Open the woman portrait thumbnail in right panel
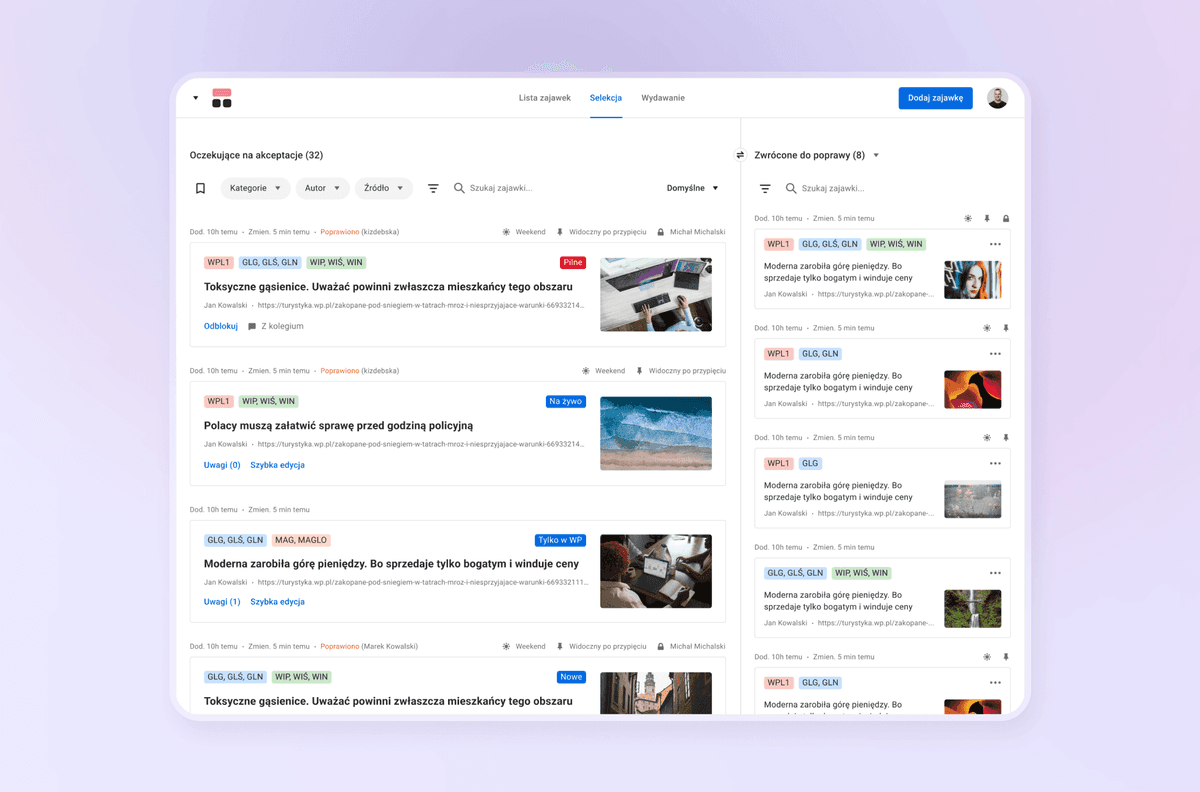This screenshot has height=792, width=1200. click(972, 280)
